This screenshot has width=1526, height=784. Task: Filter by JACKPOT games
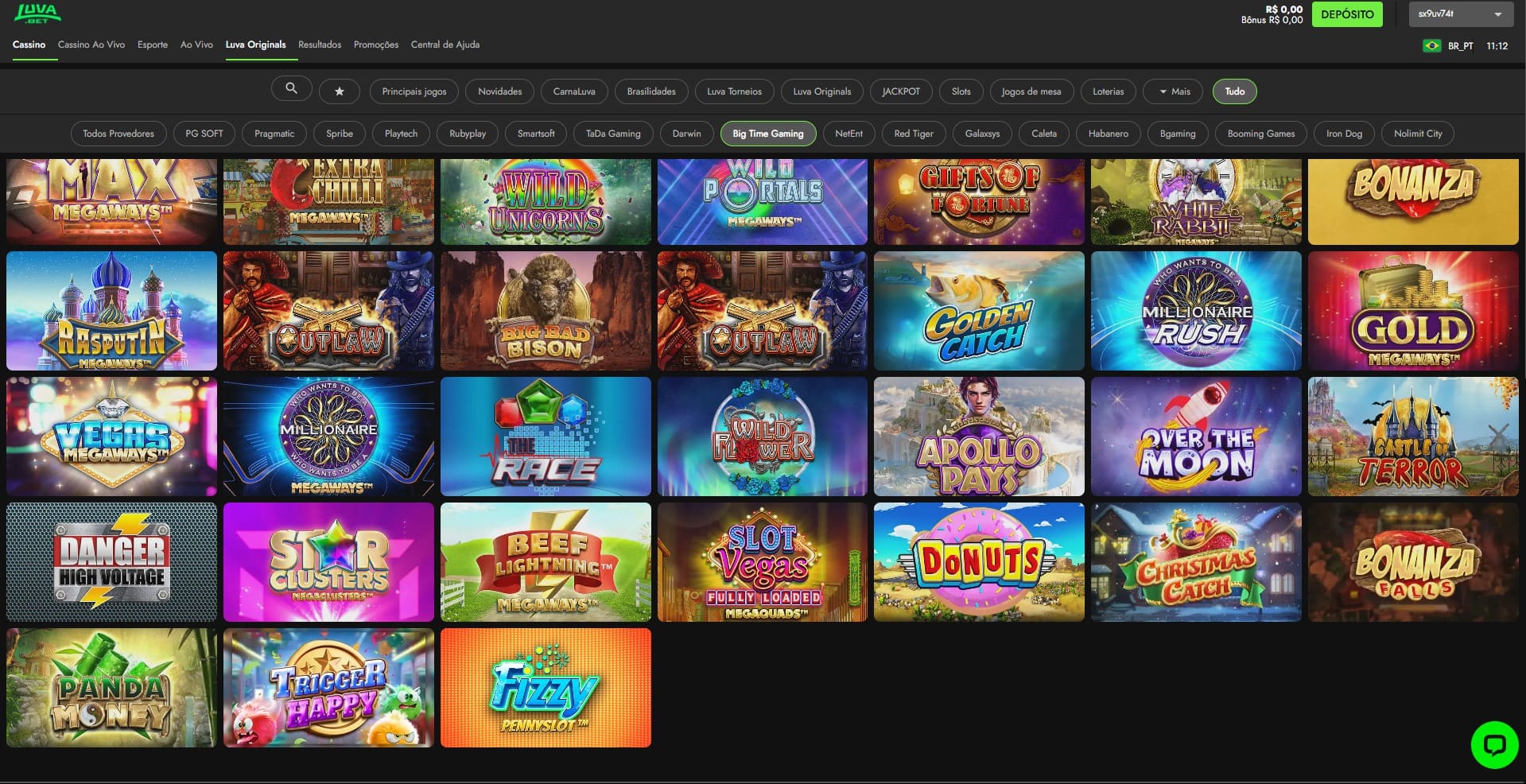[901, 91]
